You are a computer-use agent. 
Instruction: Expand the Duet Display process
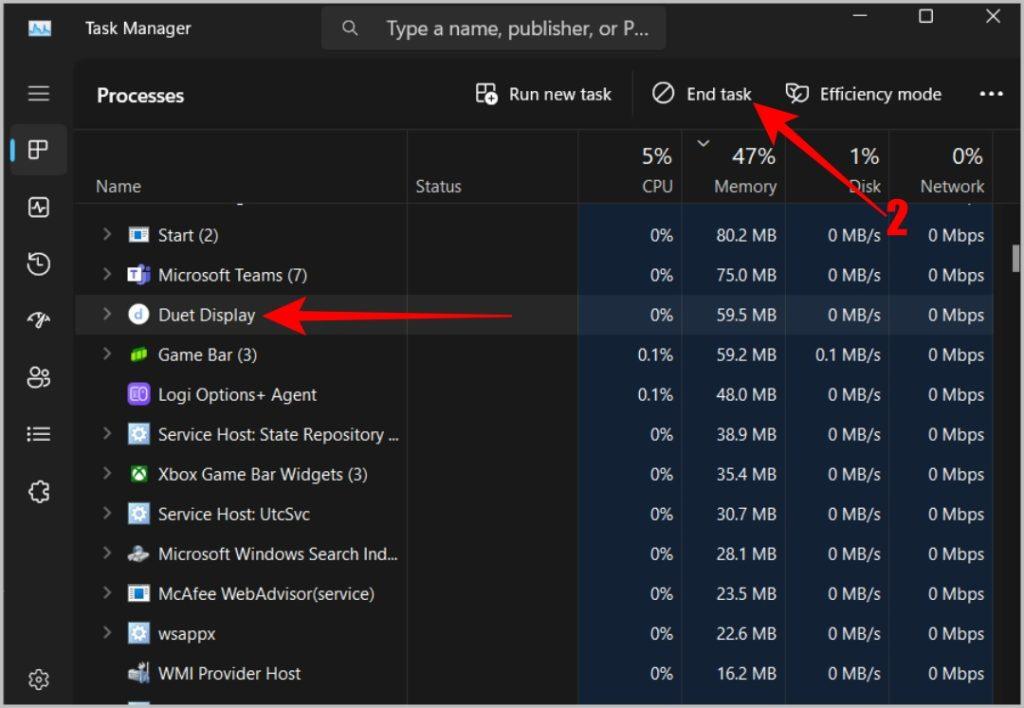106,314
